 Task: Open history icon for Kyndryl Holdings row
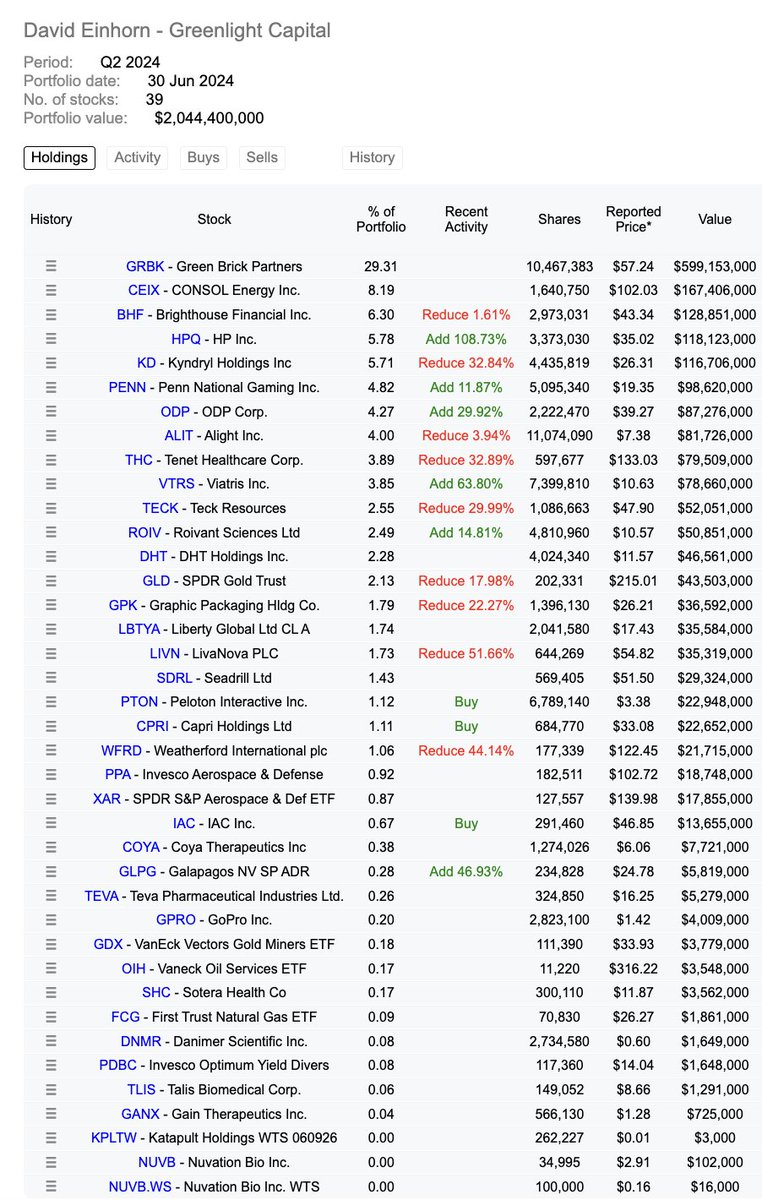[51, 363]
